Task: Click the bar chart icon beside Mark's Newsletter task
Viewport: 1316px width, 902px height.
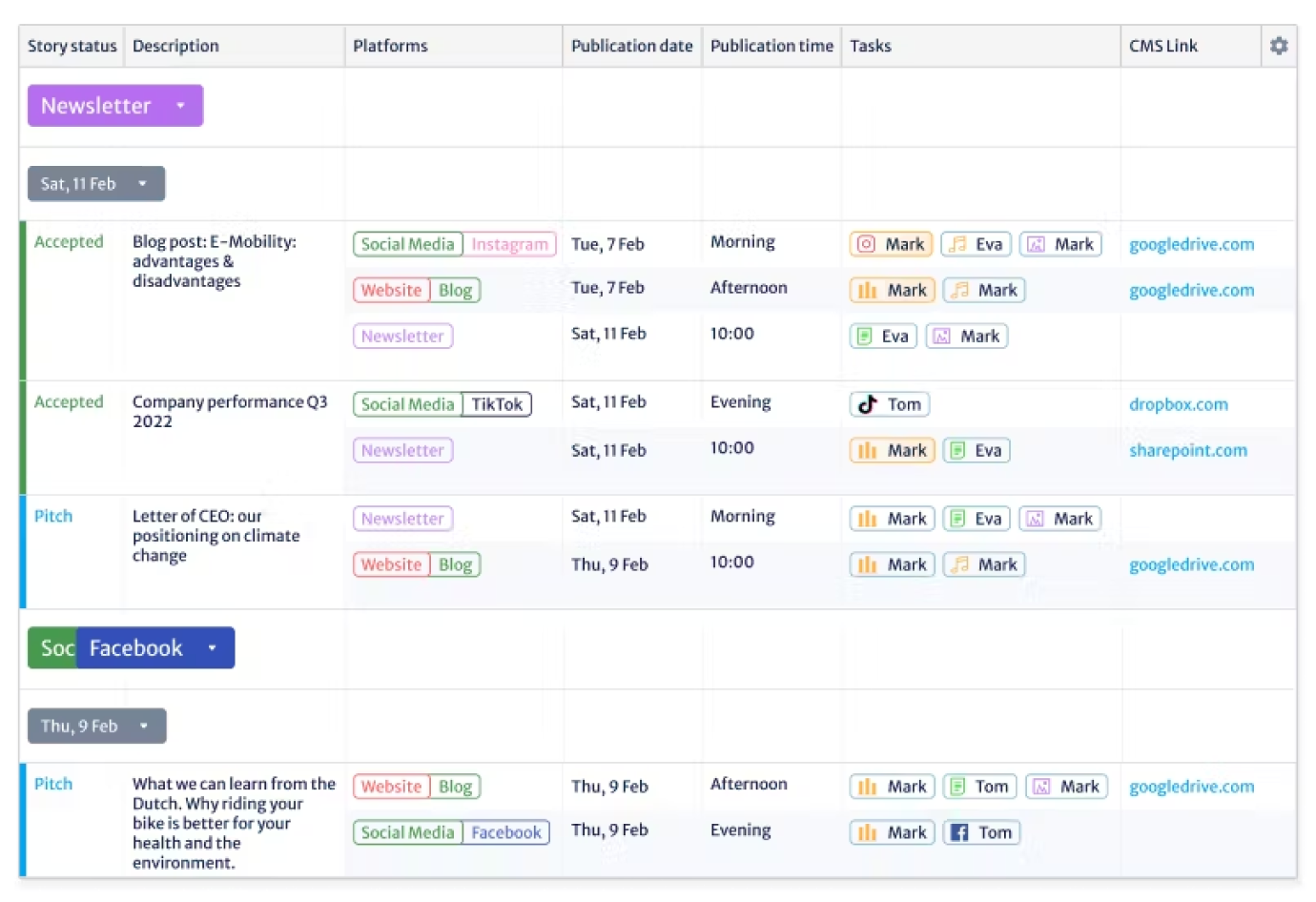Action: (x=868, y=450)
